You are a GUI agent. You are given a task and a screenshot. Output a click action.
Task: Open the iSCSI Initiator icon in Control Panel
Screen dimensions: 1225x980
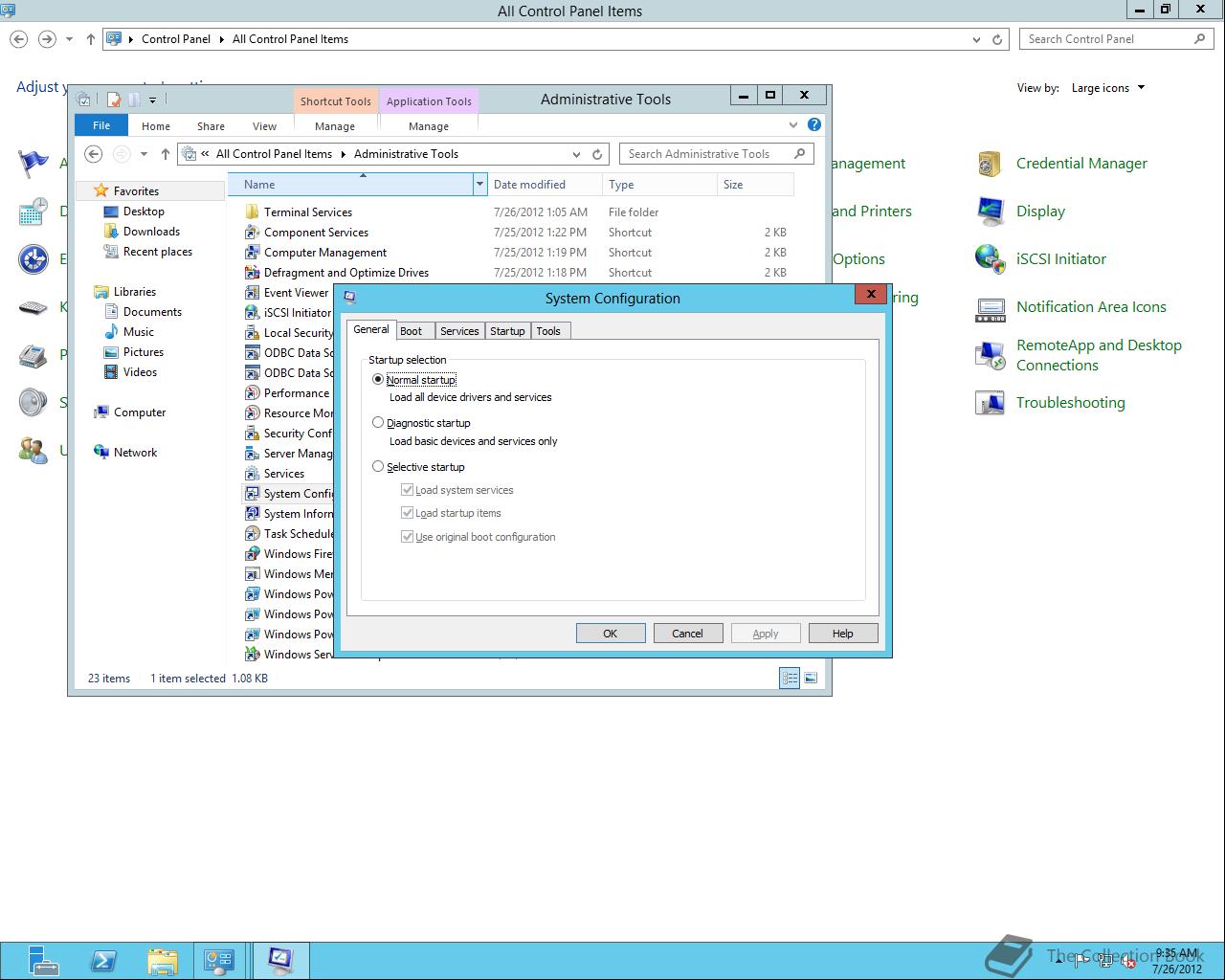pos(990,259)
